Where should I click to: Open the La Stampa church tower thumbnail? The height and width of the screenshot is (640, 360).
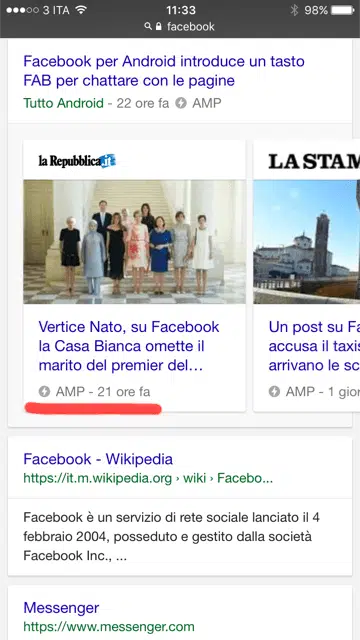307,242
